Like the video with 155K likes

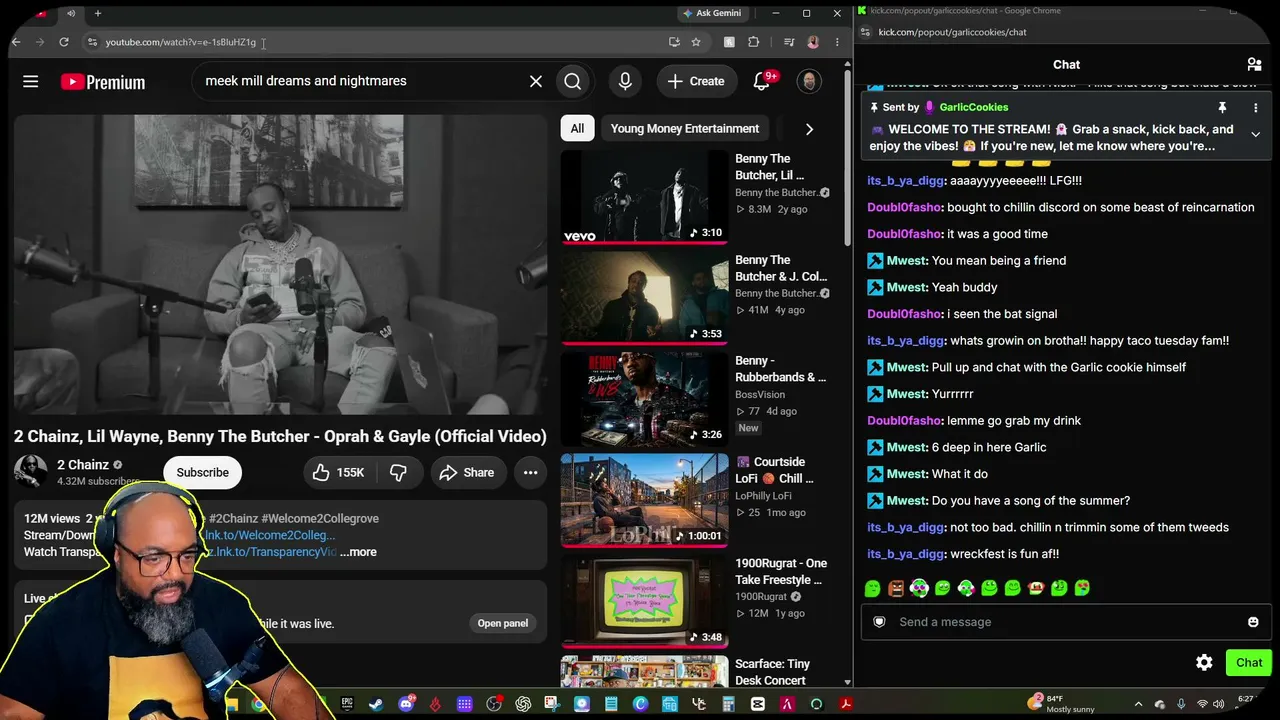point(339,472)
